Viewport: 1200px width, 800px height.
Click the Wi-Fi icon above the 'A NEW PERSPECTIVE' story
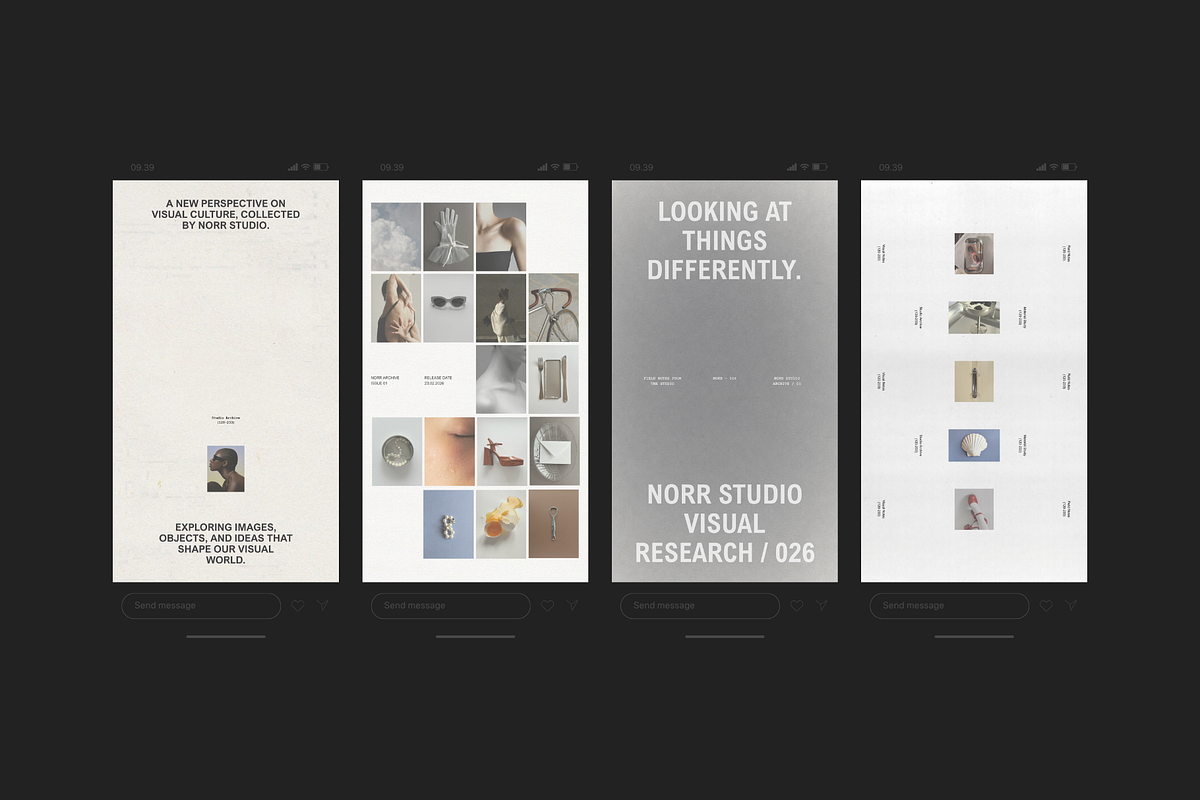click(x=306, y=167)
